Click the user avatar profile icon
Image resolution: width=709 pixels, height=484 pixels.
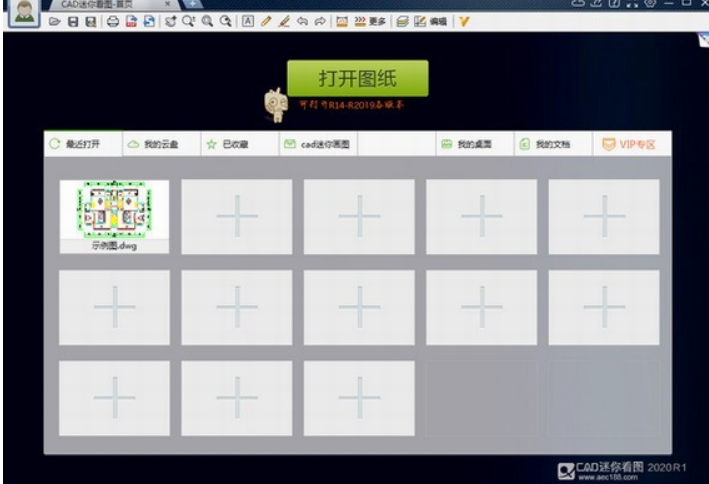(21, 14)
